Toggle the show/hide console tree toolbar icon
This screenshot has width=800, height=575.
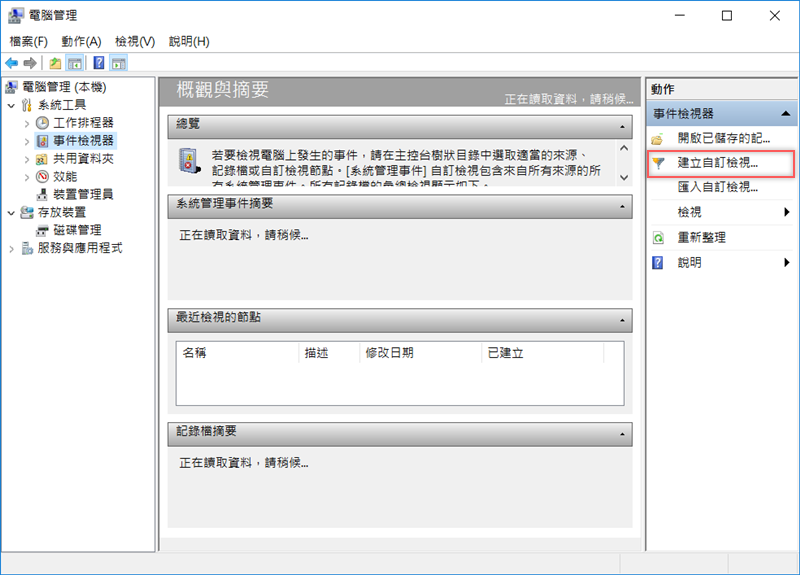75,63
